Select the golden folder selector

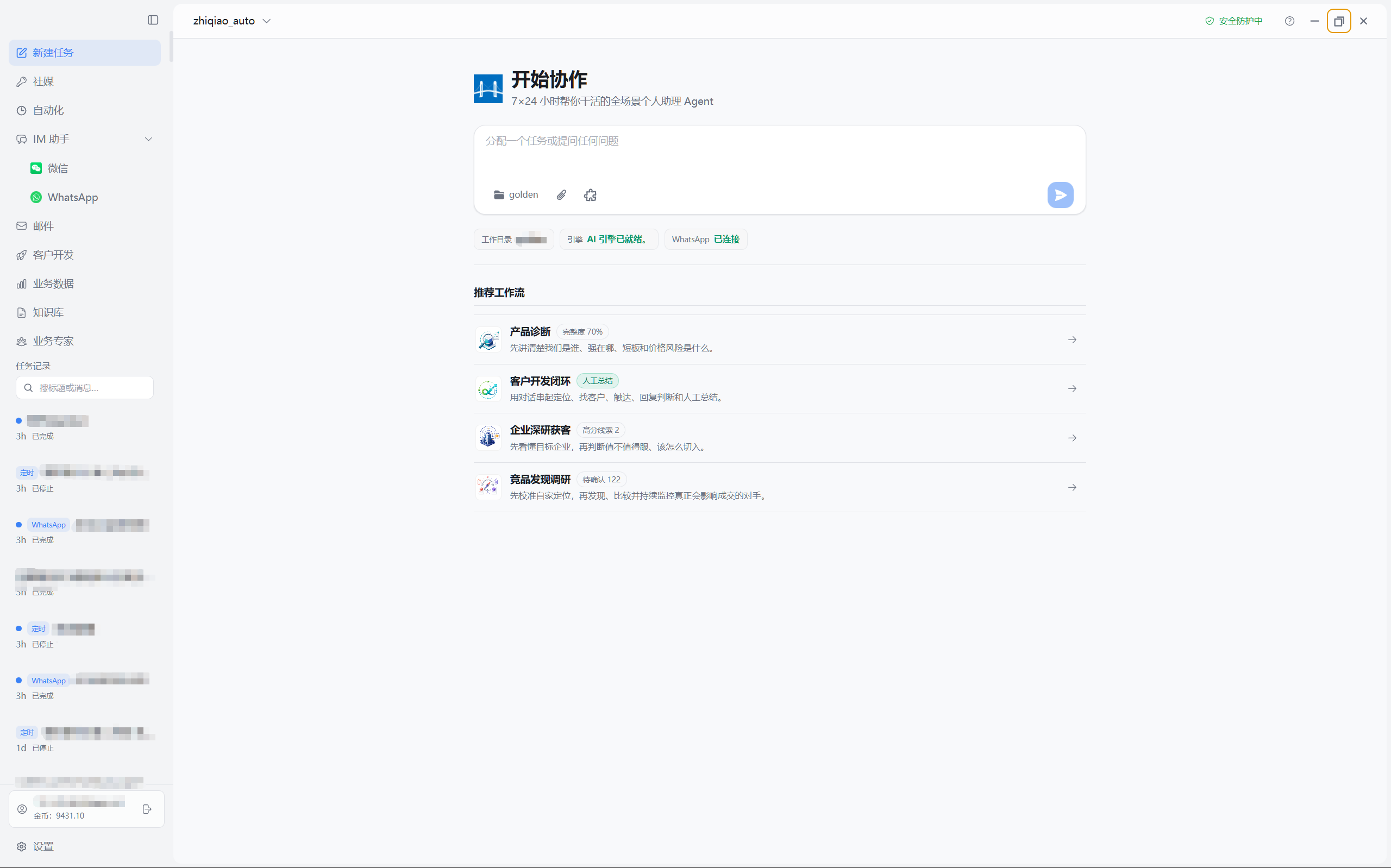pyautogui.click(x=516, y=195)
